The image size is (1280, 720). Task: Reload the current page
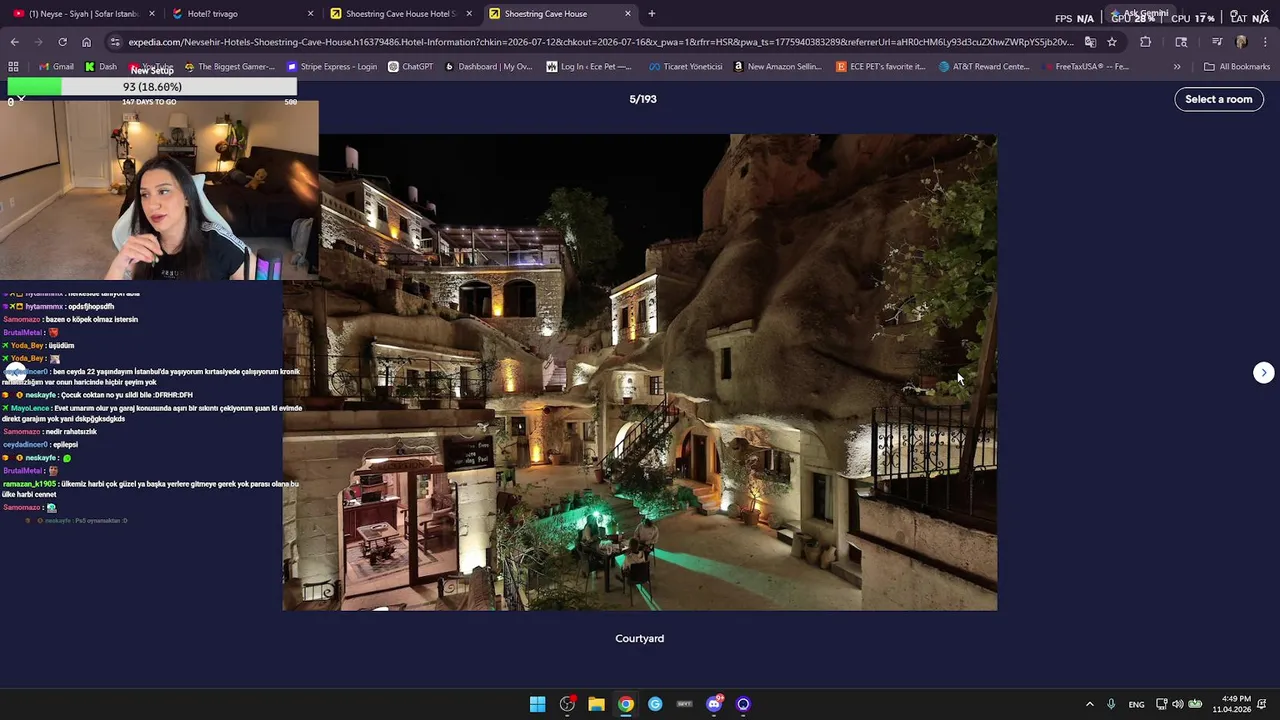point(63,42)
